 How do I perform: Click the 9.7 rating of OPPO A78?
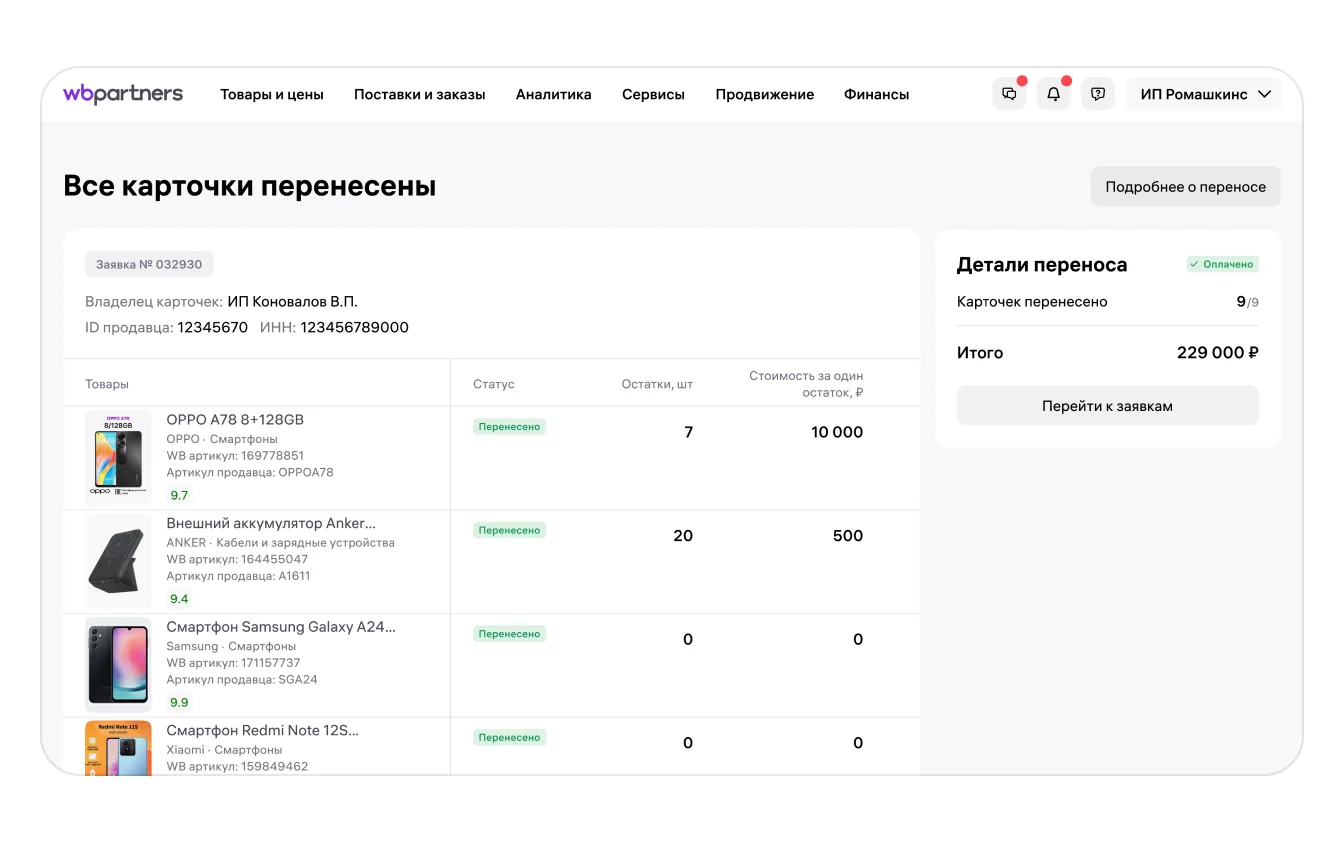tap(179, 495)
